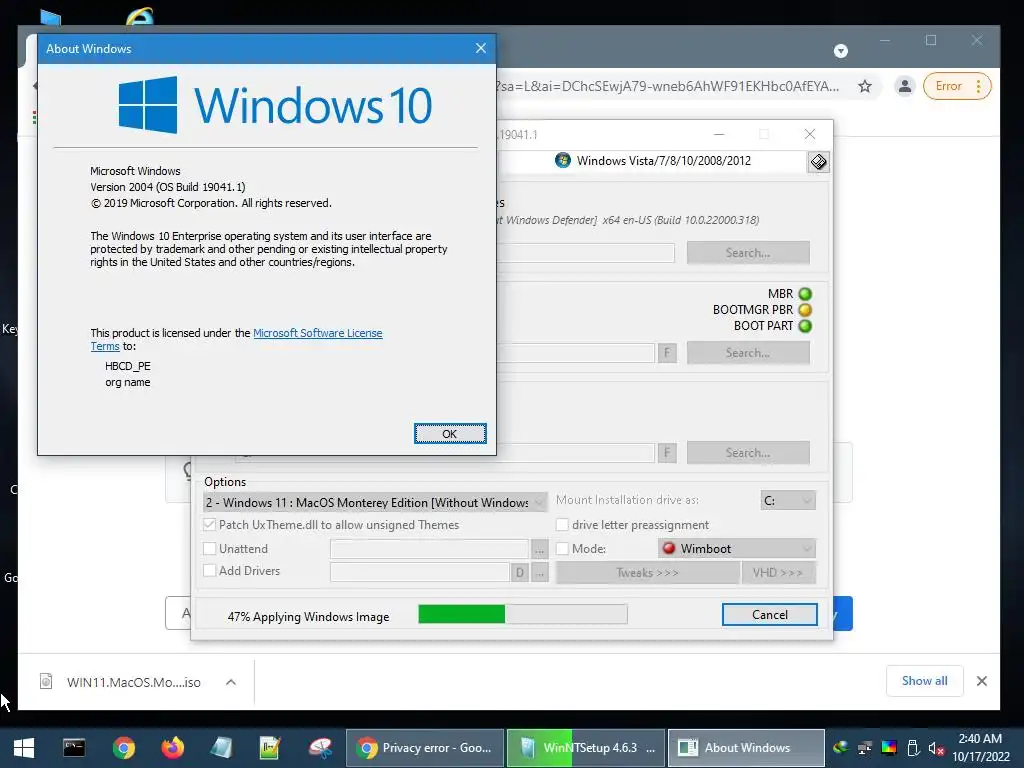Click the BOOTMGR PBR yellow status light
1024x768 pixels.
click(x=805, y=310)
